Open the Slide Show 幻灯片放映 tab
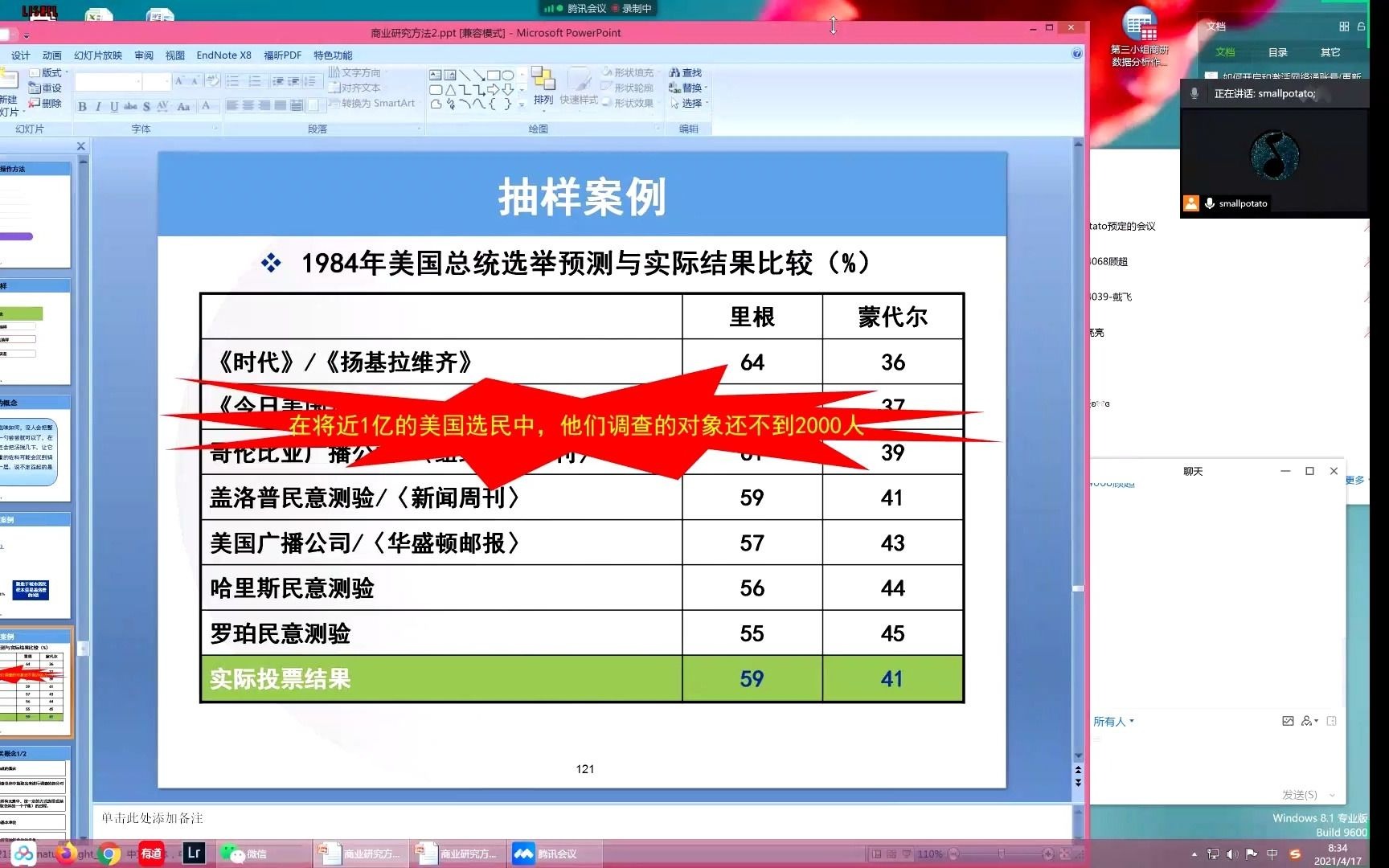This screenshot has width=1389, height=868. (97, 55)
